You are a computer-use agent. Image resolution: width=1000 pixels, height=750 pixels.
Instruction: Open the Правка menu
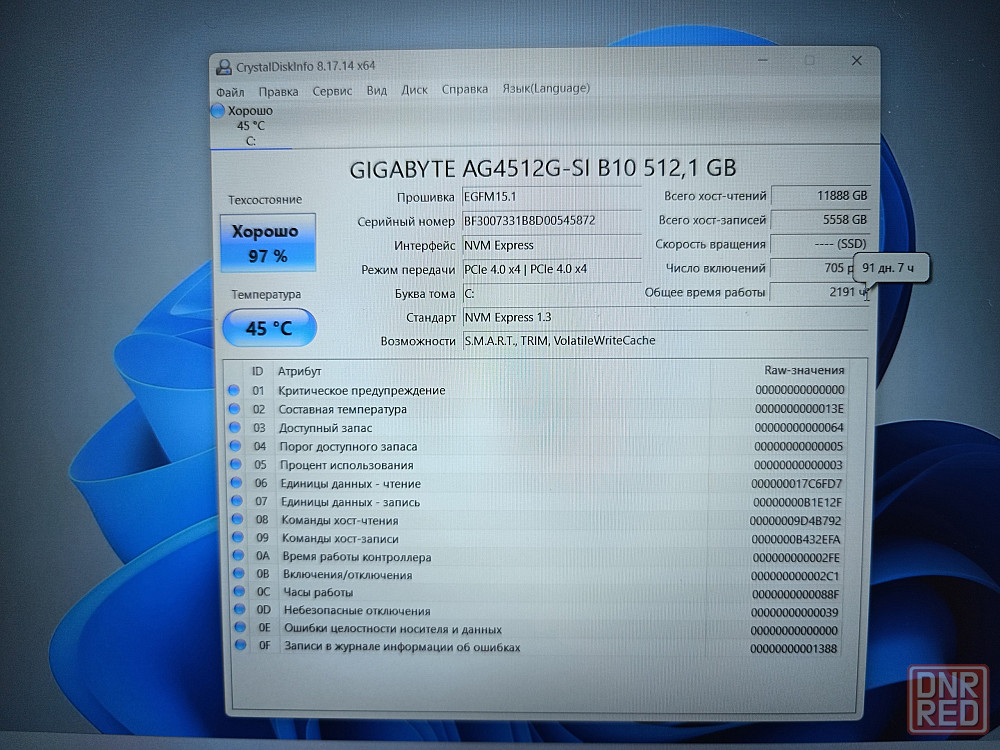coord(278,91)
